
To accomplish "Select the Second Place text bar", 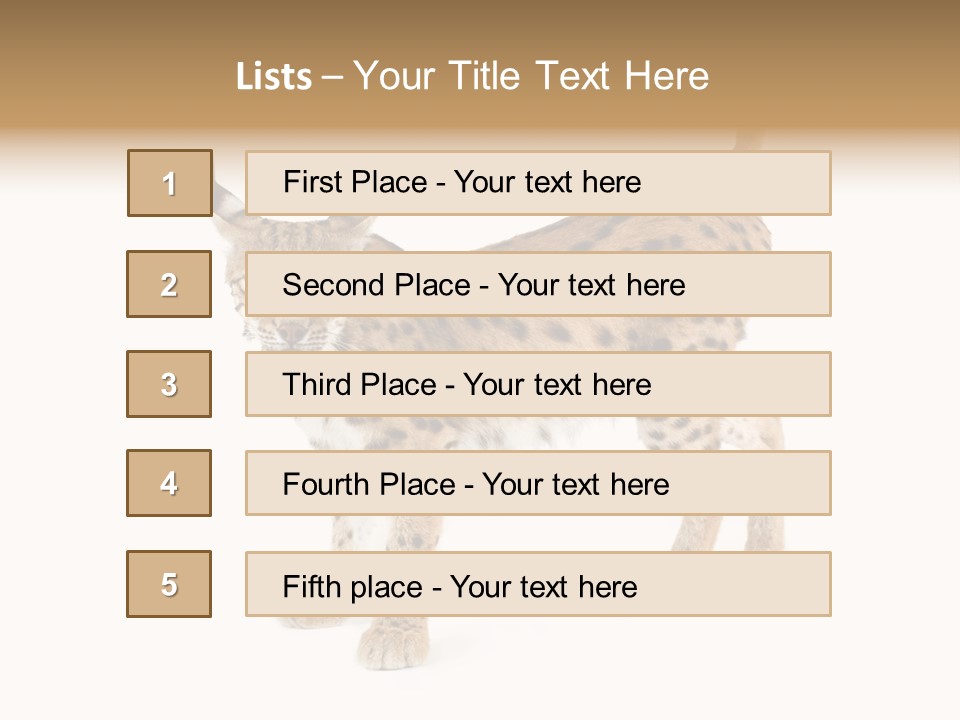I will coord(538,284).
